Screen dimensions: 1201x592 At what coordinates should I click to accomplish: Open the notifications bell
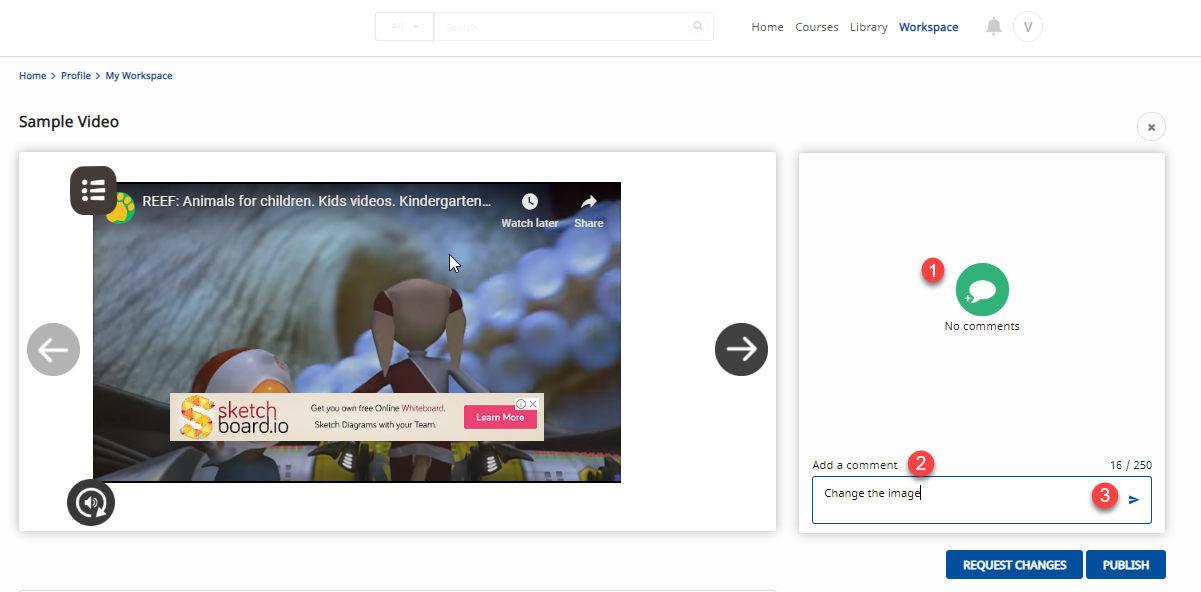pyautogui.click(x=993, y=27)
